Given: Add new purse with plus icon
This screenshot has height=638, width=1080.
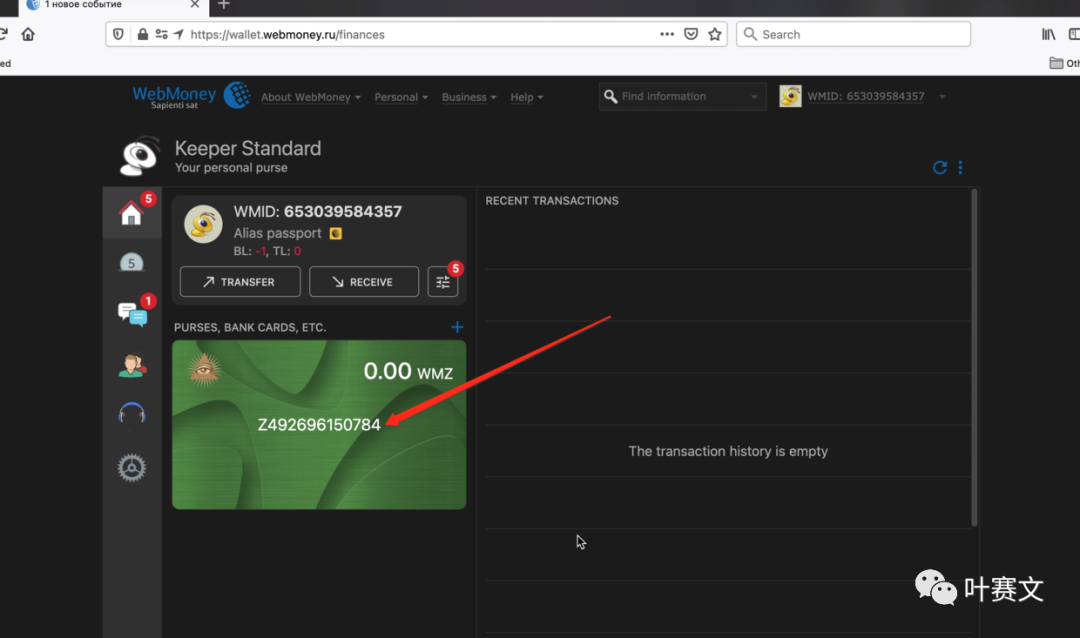Looking at the screenshot, I should (457, 327).
